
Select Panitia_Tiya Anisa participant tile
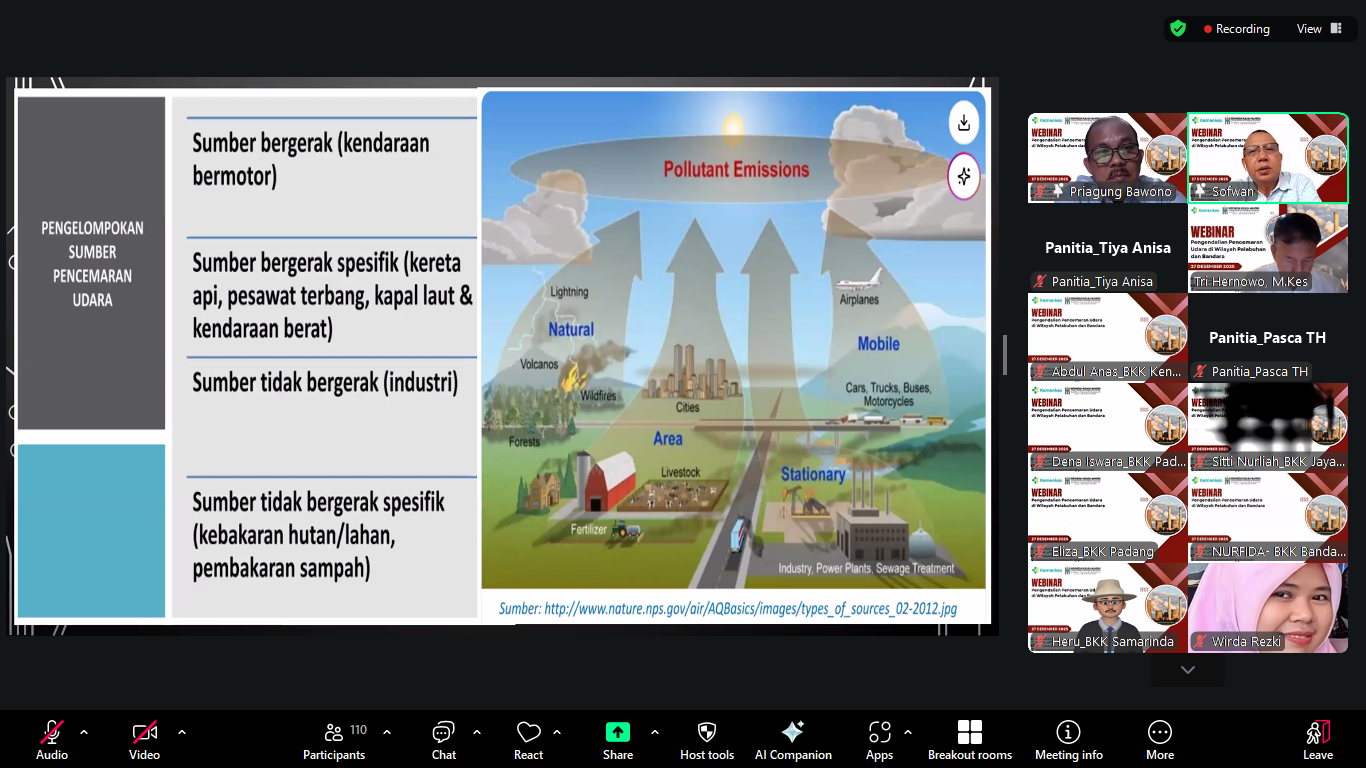pyautogui.click(x=1108, y=248)
